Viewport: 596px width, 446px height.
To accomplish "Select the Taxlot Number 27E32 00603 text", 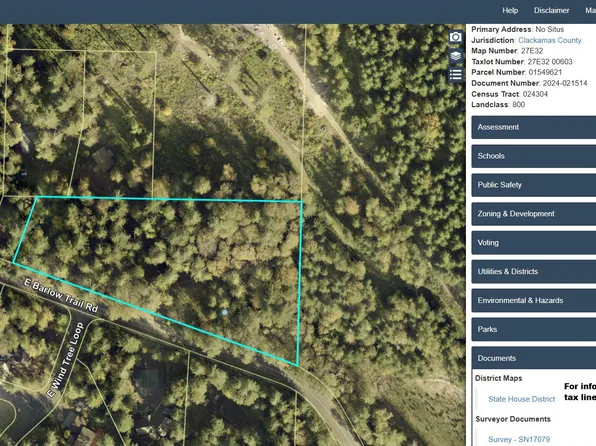I will click(x=522, y=62).
